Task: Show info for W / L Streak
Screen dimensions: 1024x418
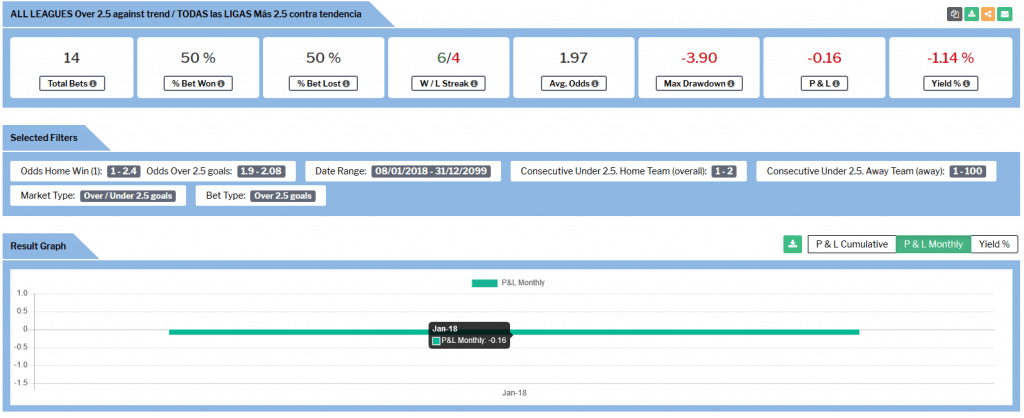Action: (474, 84)
